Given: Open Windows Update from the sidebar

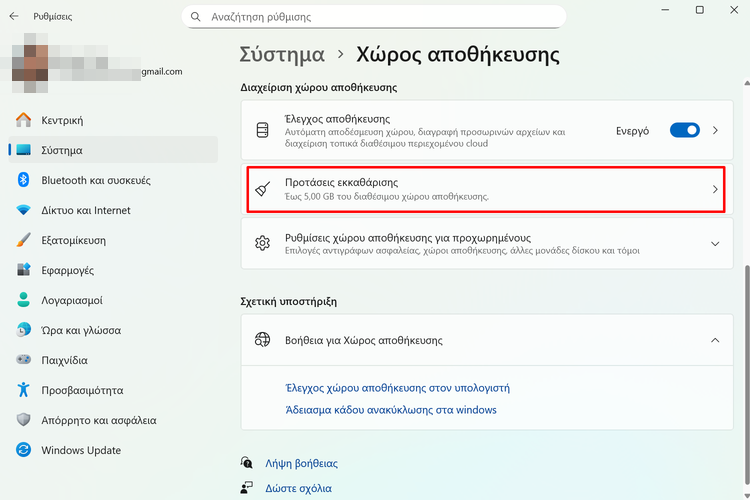Looking at the screenshot, I should tap(81, 450).
